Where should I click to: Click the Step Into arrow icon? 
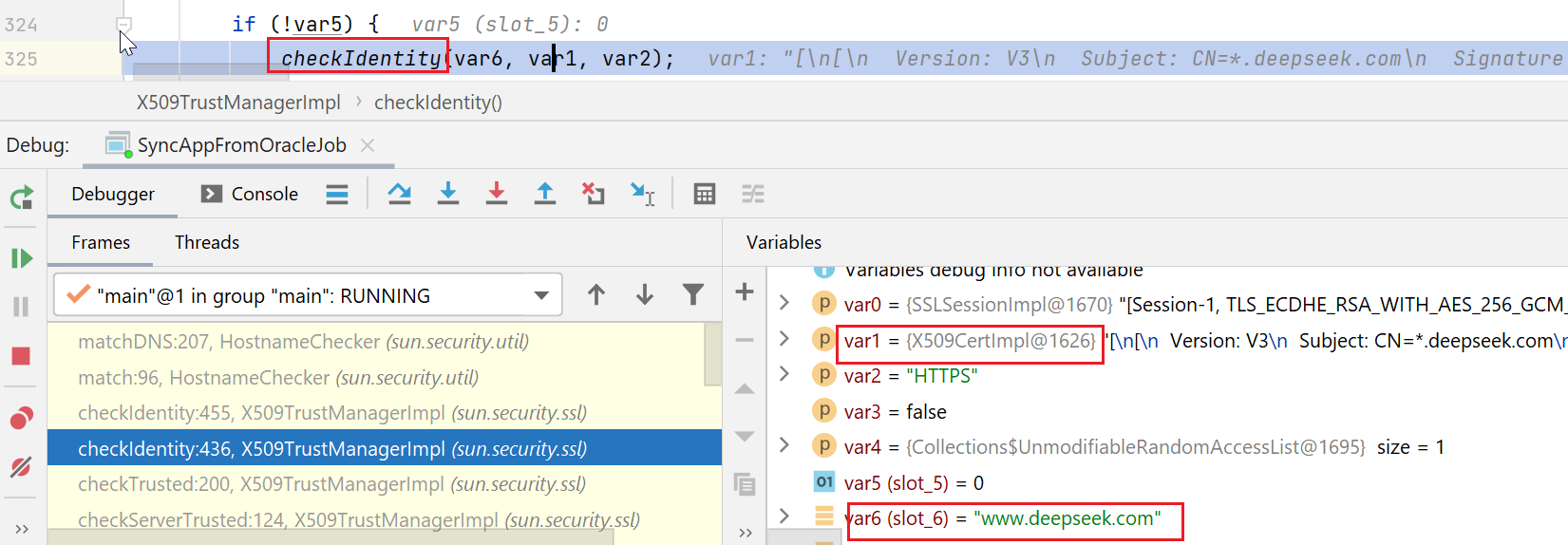448,194
